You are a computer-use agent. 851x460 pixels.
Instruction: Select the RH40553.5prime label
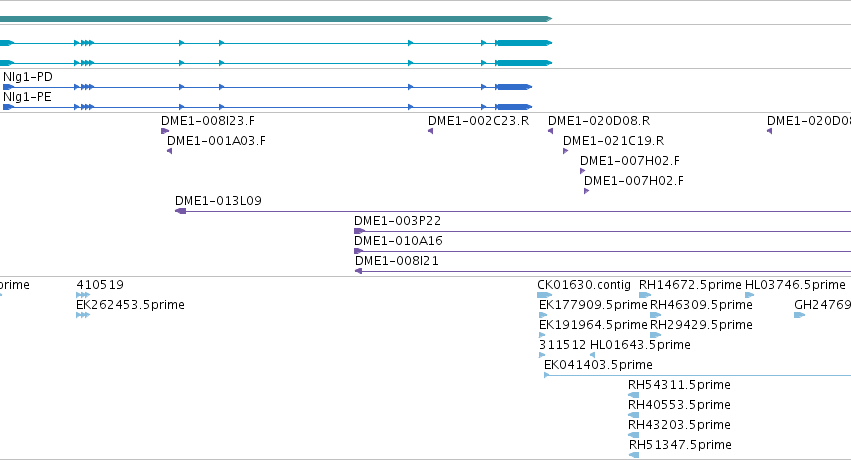click(679, 405)
